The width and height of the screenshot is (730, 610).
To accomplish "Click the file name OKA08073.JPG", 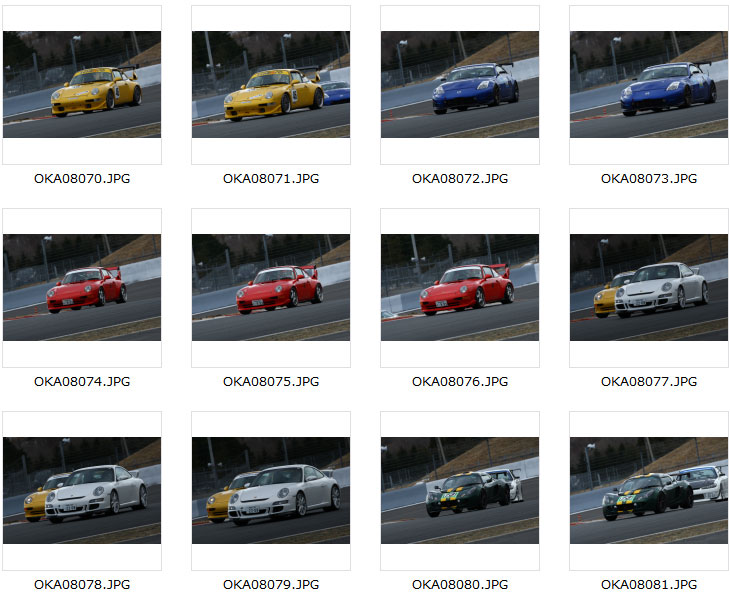I will (649, 178).
